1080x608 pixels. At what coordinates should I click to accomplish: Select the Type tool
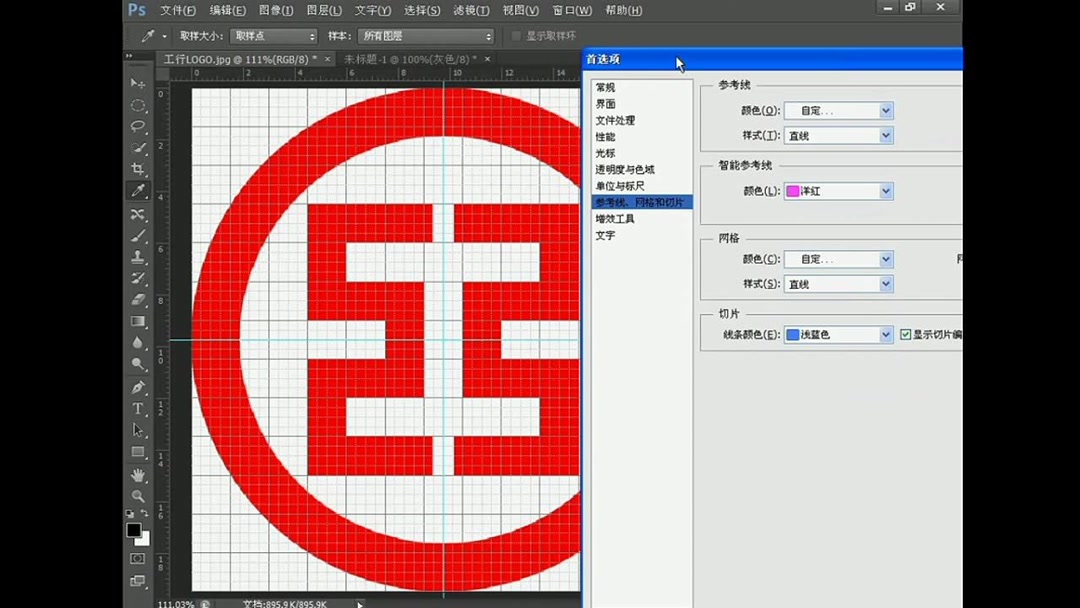pyautogui.click(x=138, y=409)
